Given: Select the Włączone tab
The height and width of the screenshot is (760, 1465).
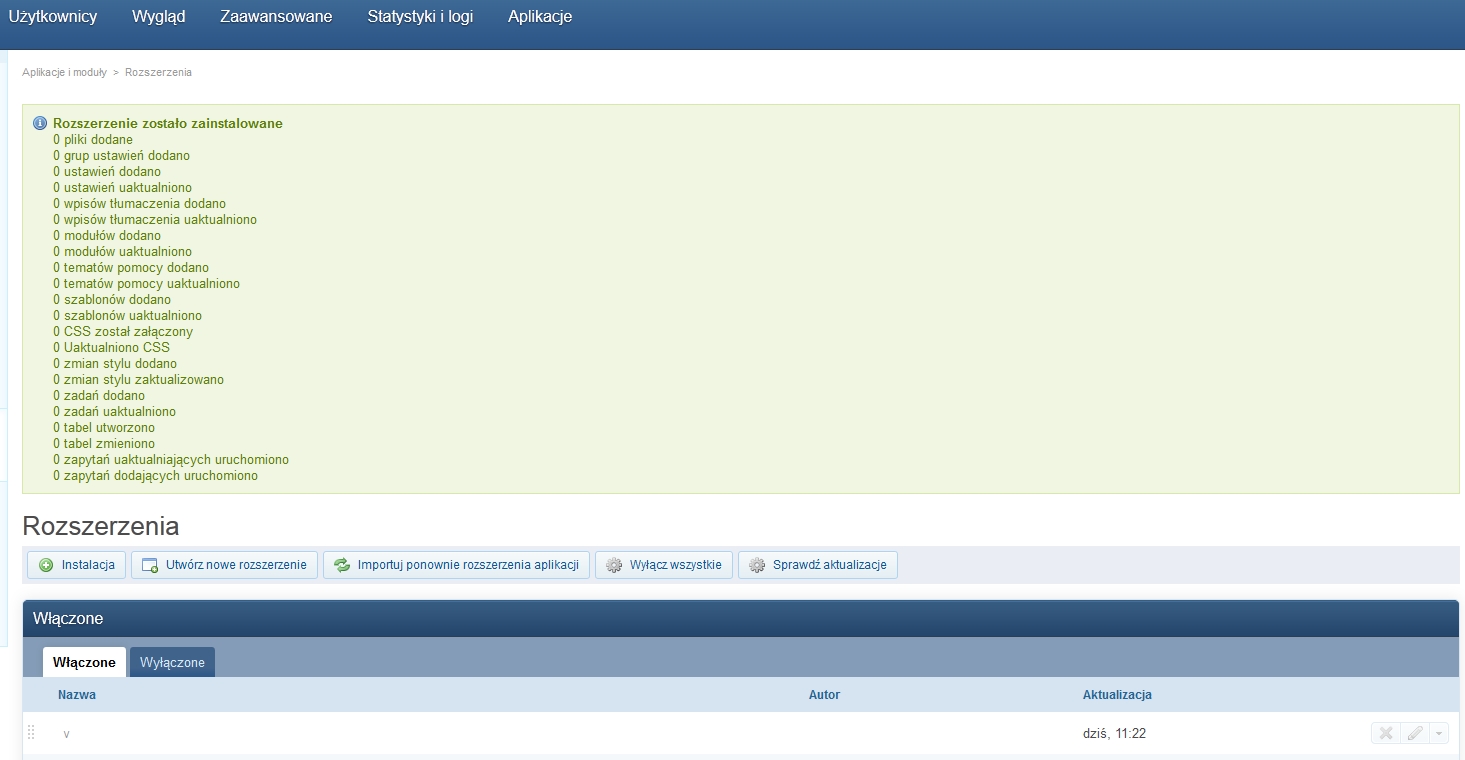Looking at the screenshot, I should (84, 662).
